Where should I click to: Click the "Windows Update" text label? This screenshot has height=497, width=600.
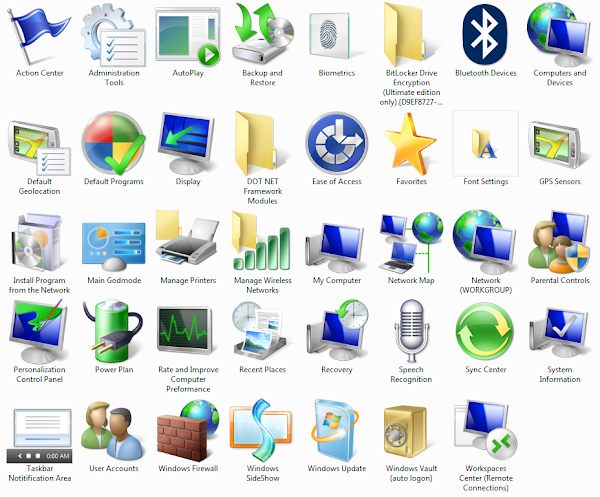click(337, 468)
